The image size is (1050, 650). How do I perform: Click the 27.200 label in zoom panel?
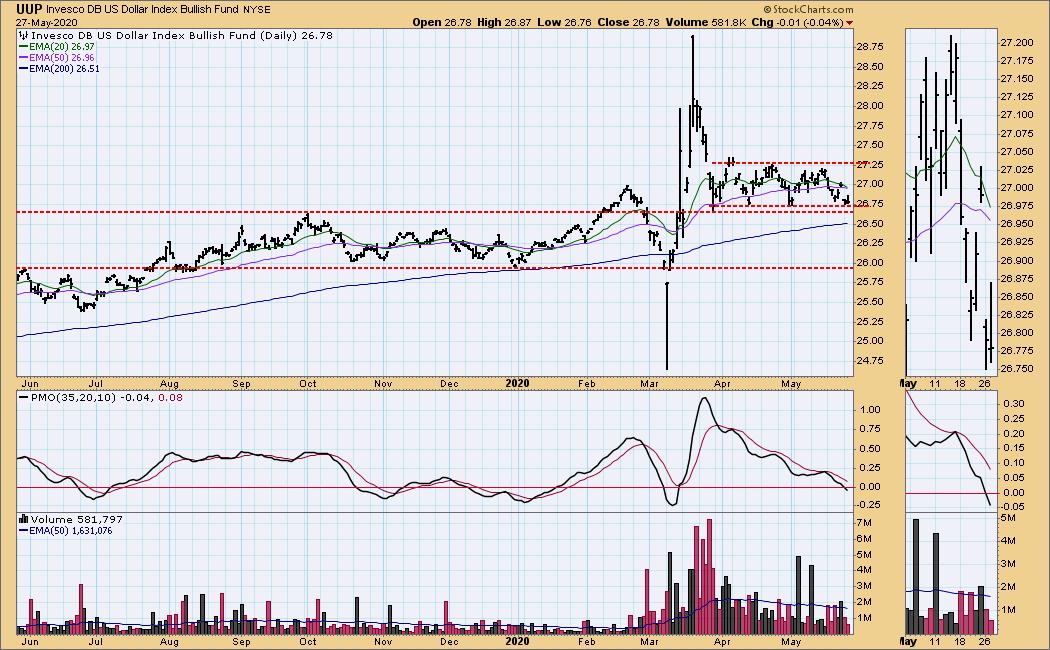click(x=1016, y=43)
